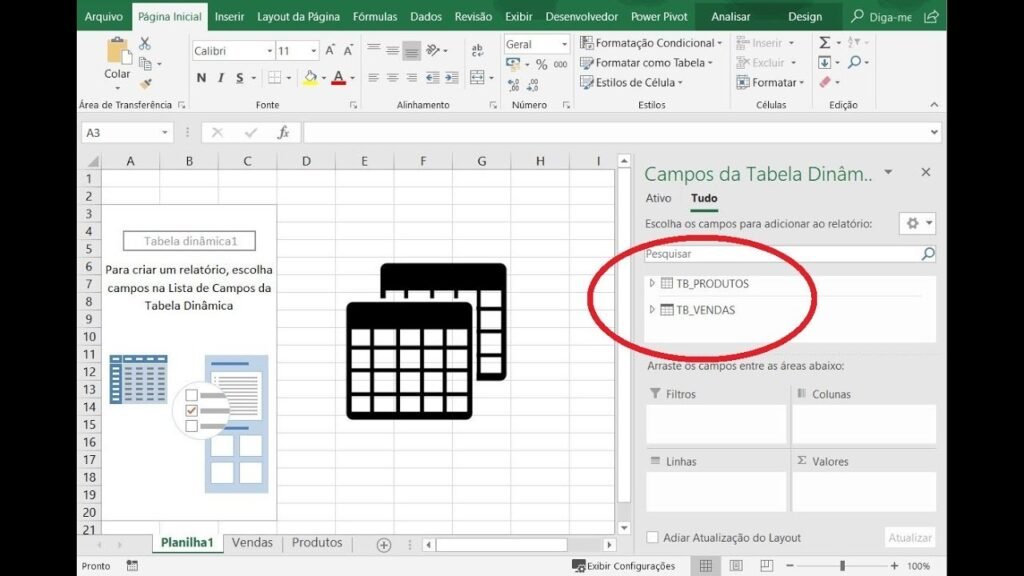This screenshot has width=1024, height=576.
Task: Expand the TB_VENDAS table
Action: 655,310
